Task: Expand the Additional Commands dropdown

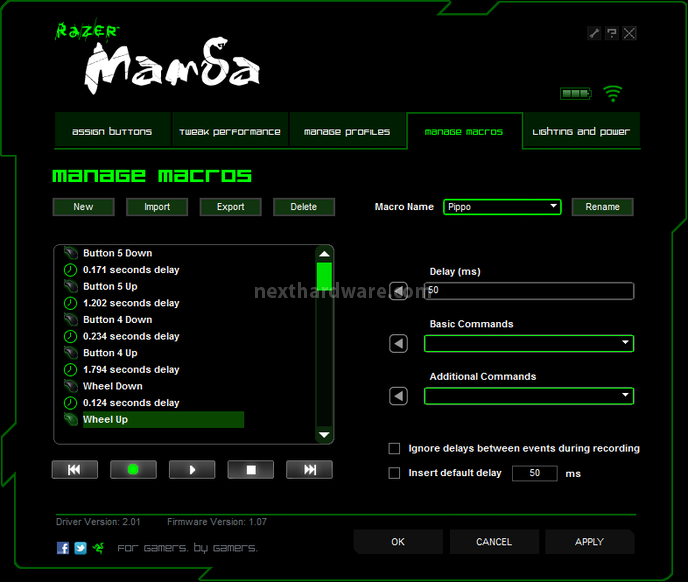Action: click(529, 396)
